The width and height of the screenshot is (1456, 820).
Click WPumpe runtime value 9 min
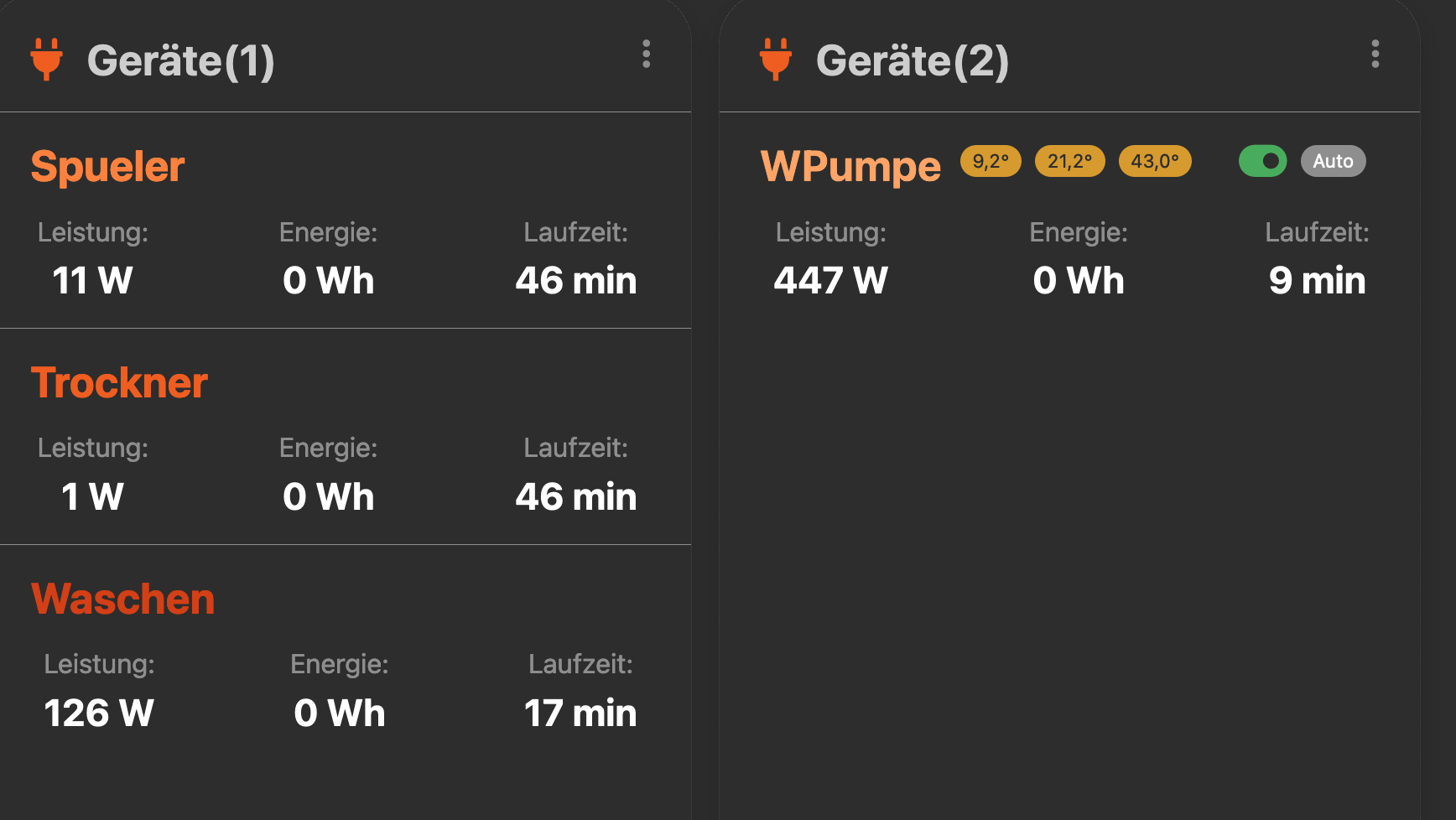pyautogui.click(x=1317, y=280)
